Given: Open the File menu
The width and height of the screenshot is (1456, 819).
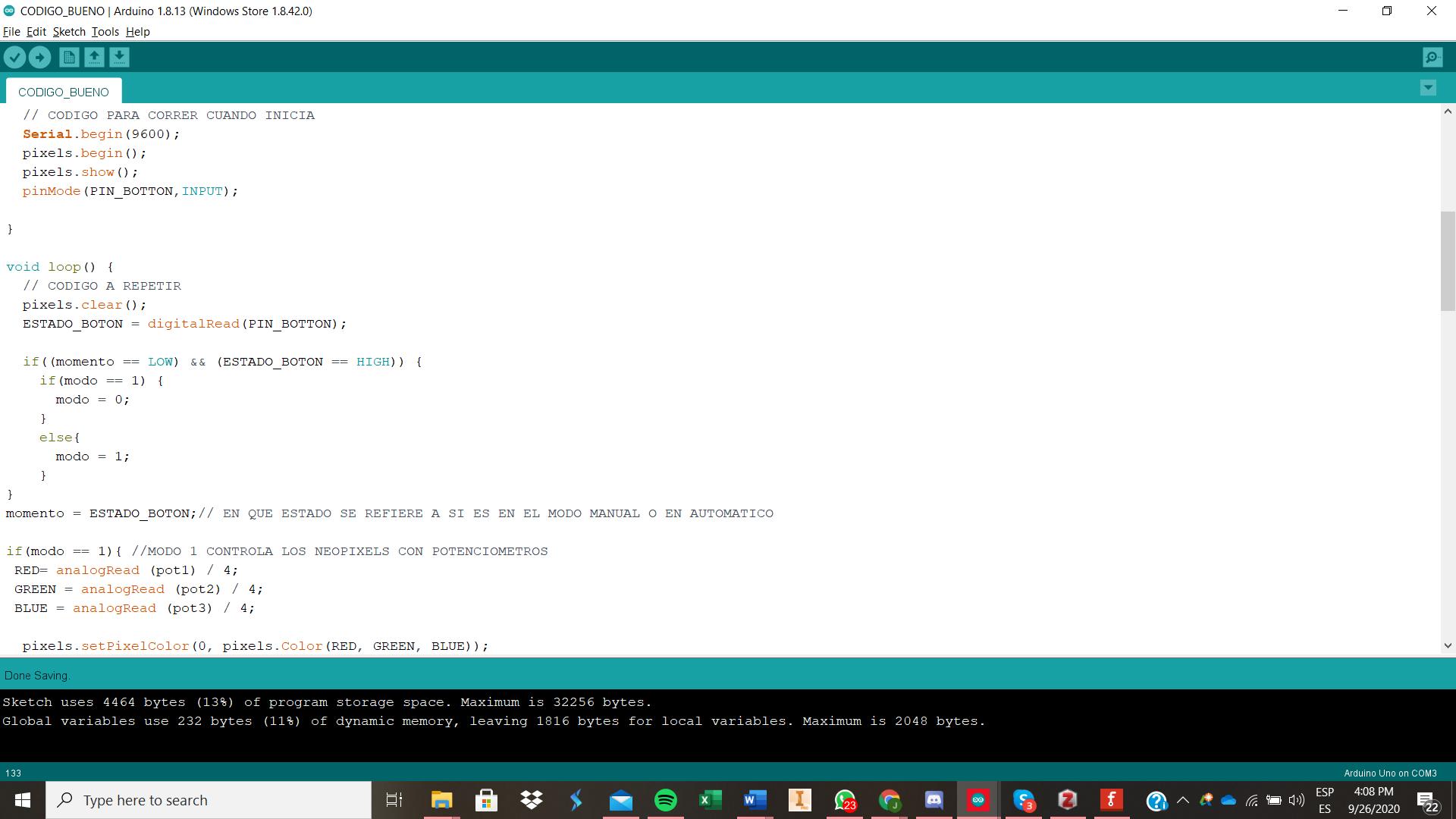Looking at the screenshot, I should [x=12, y=31].
